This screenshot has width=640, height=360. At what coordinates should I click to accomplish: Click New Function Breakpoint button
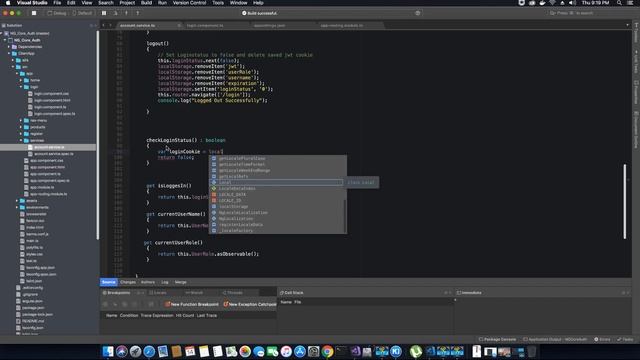pyautogui.click(x=192, y=304)
